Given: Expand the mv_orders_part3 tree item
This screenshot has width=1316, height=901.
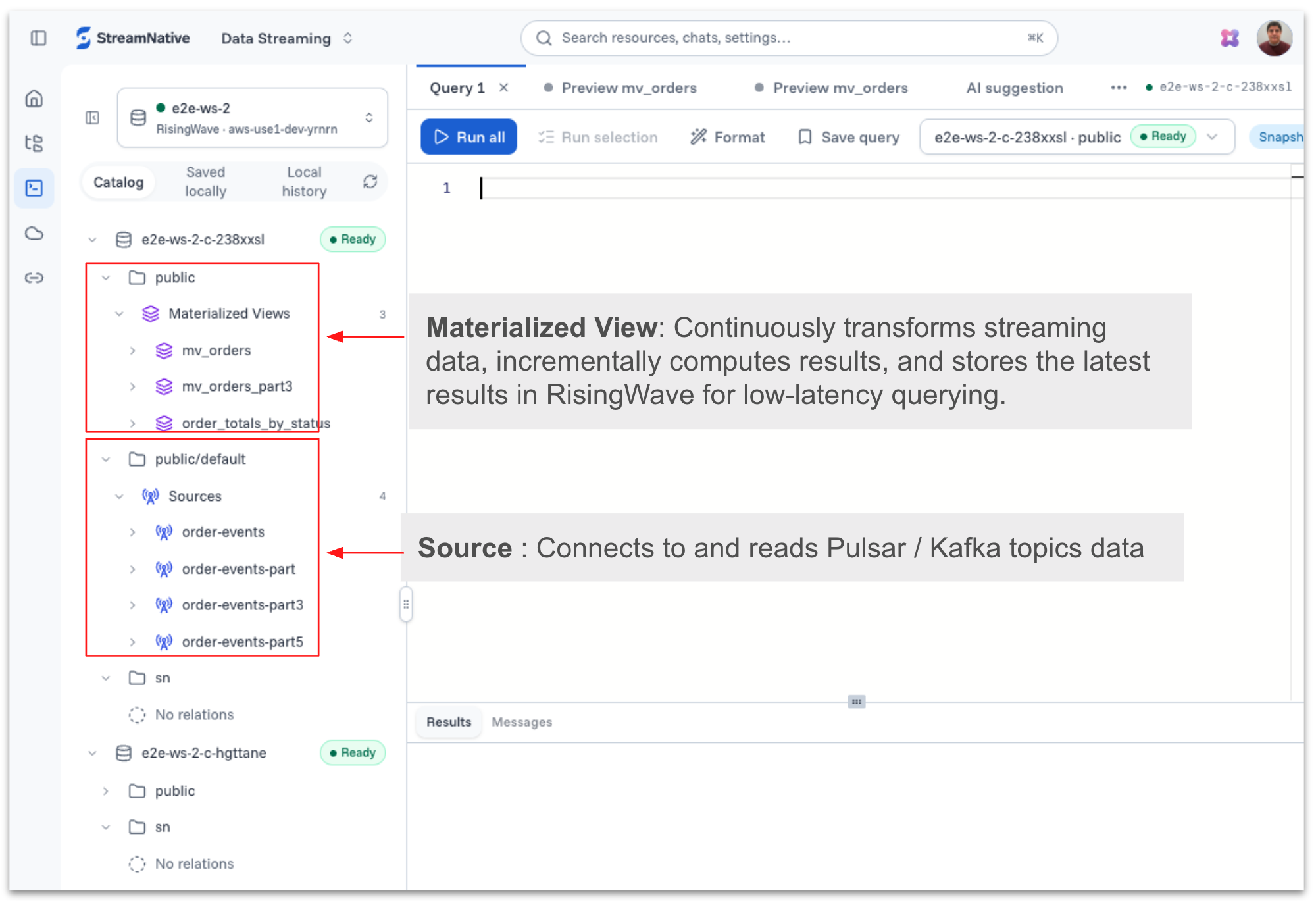Looking at the screenshot, I should click(x=133, y=386).
